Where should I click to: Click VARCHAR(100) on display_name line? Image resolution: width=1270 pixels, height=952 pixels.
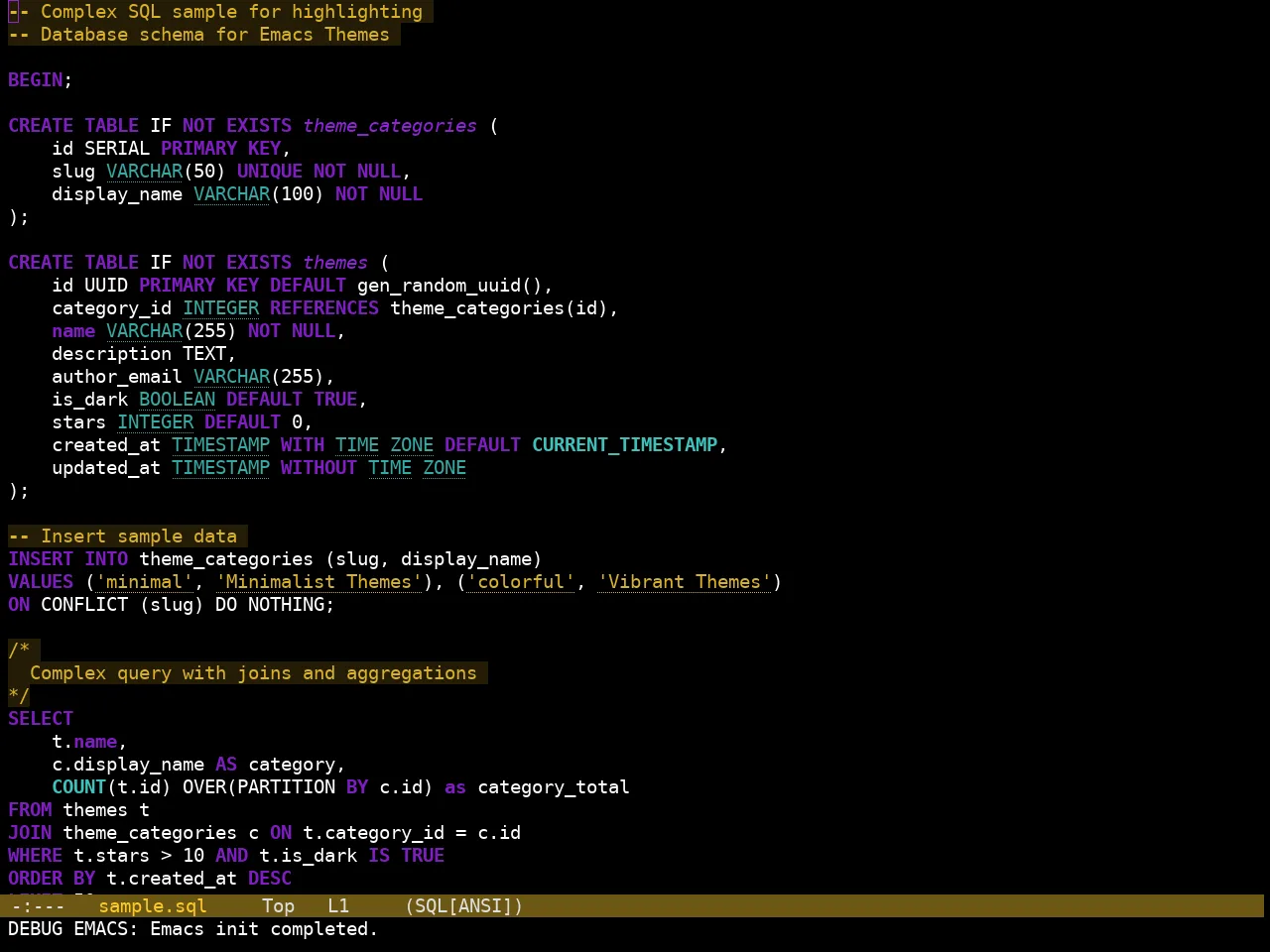(x=259, y=193)
